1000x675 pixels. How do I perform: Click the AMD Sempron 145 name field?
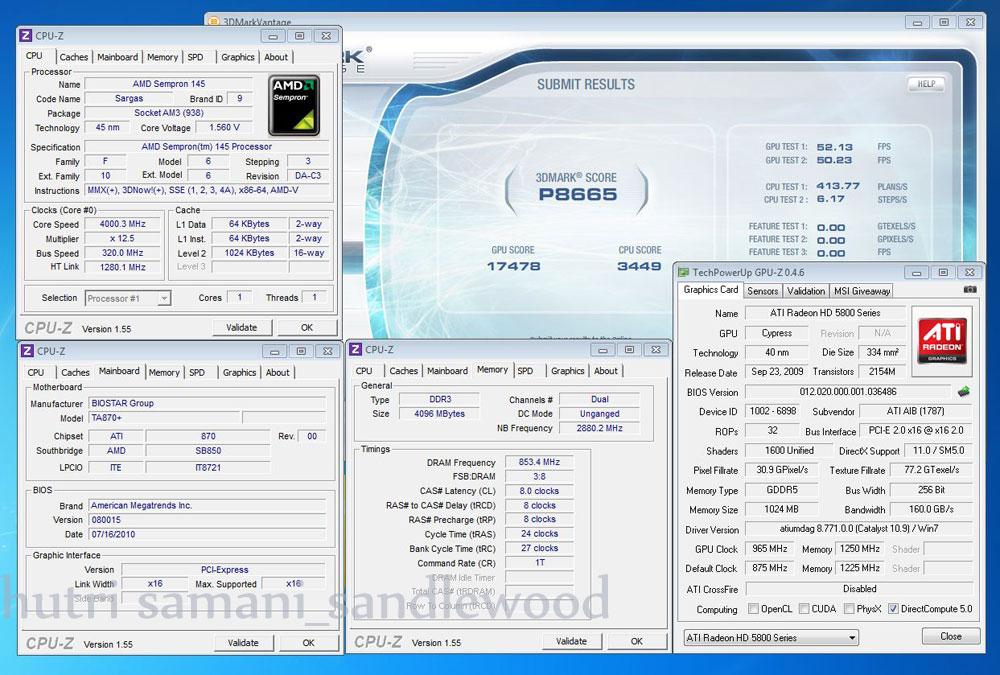(x=169, y=84)
